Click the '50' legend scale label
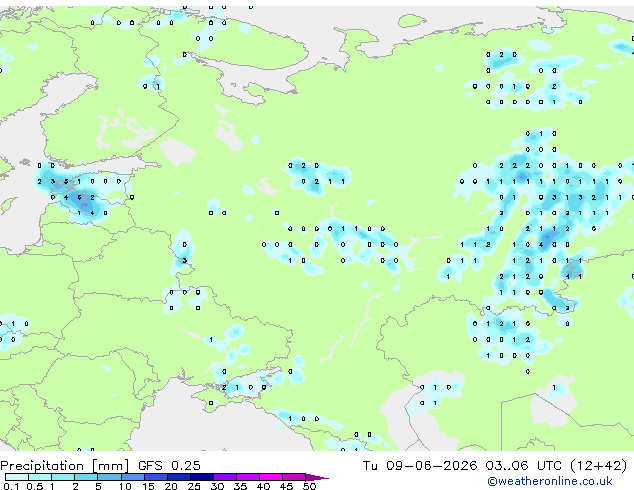The height and width of the screenshot is (490, 634). point(310,486)
